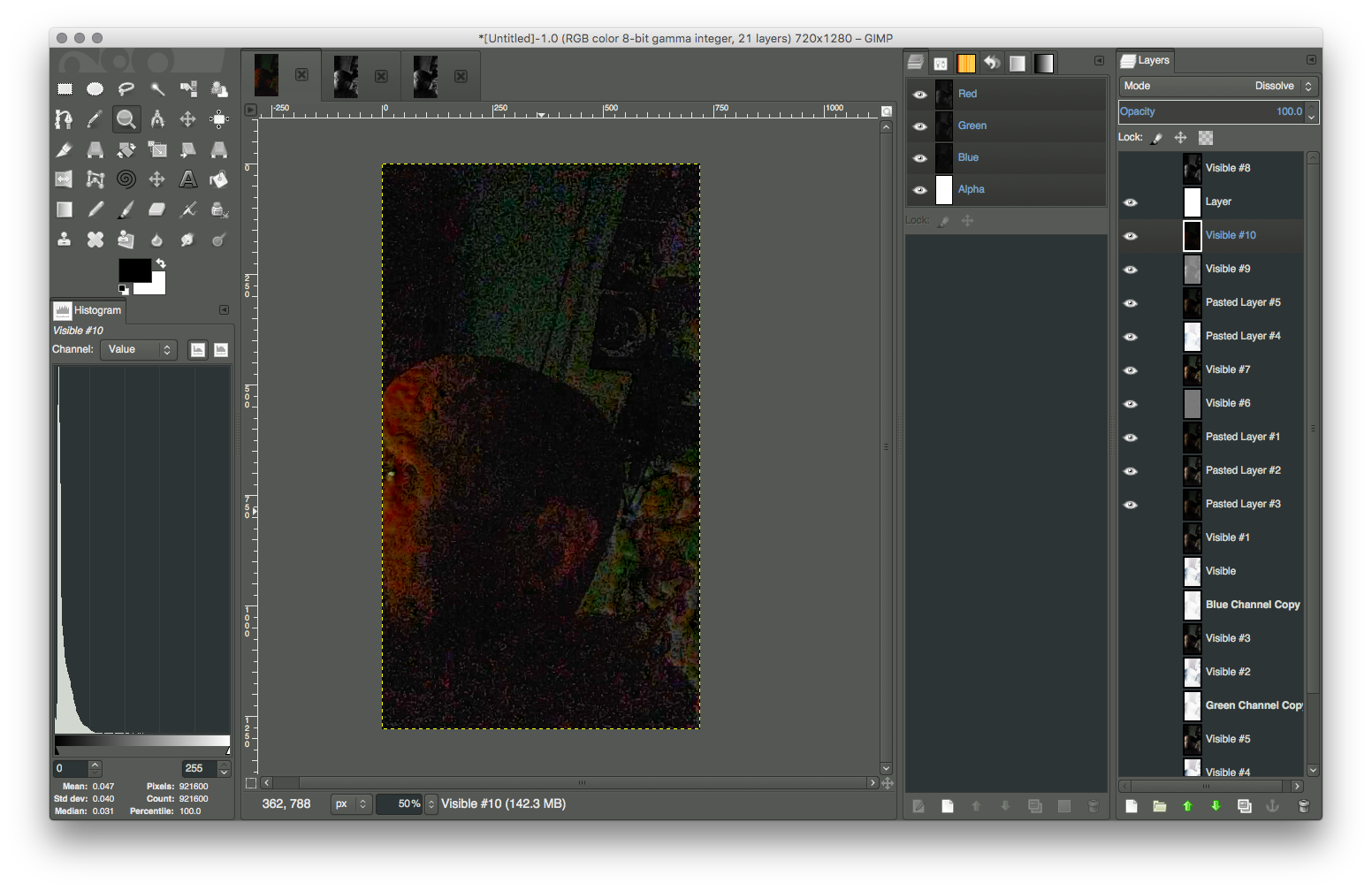Select the Crop knife tool
This screenshot has width=1372, height=891.
pos(65,149)
